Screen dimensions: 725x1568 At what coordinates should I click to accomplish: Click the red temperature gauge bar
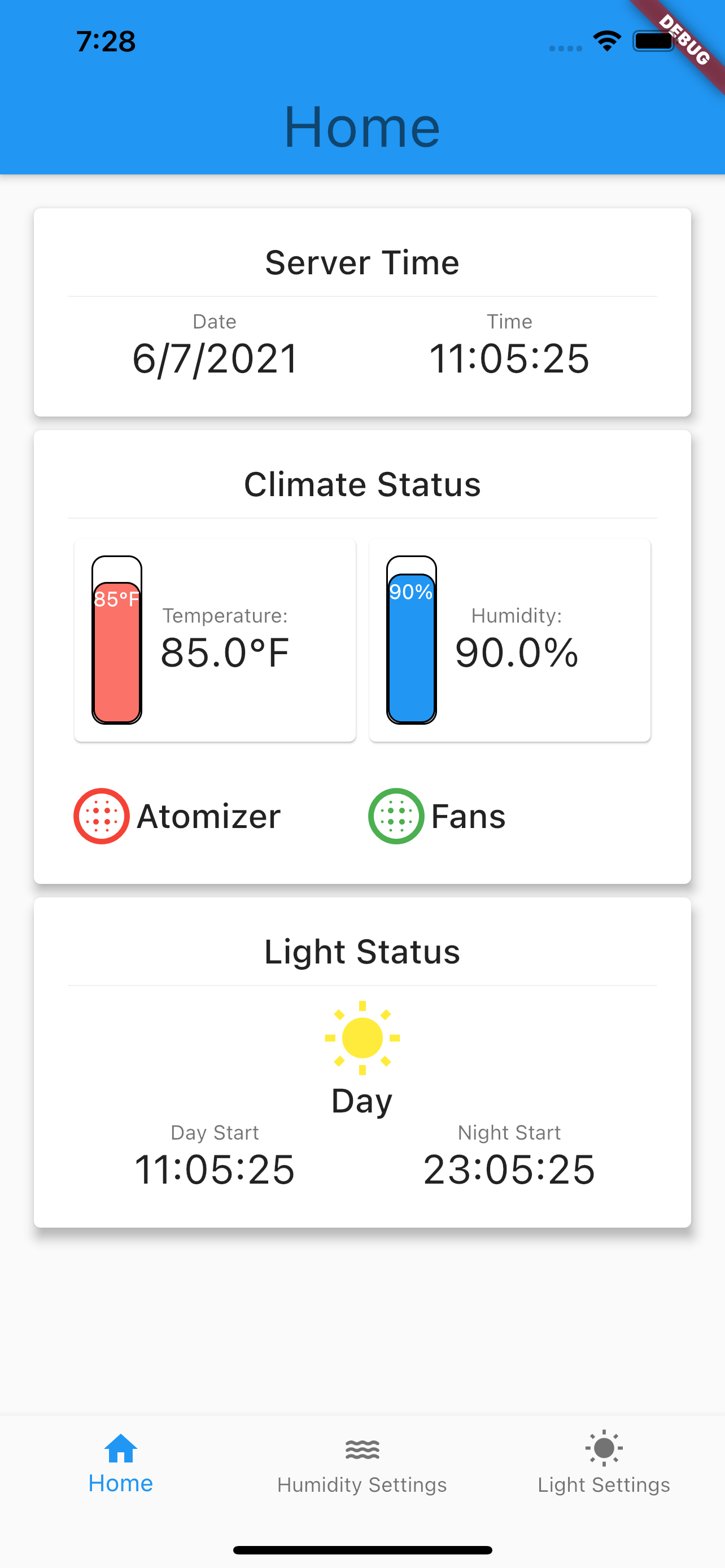117,651
